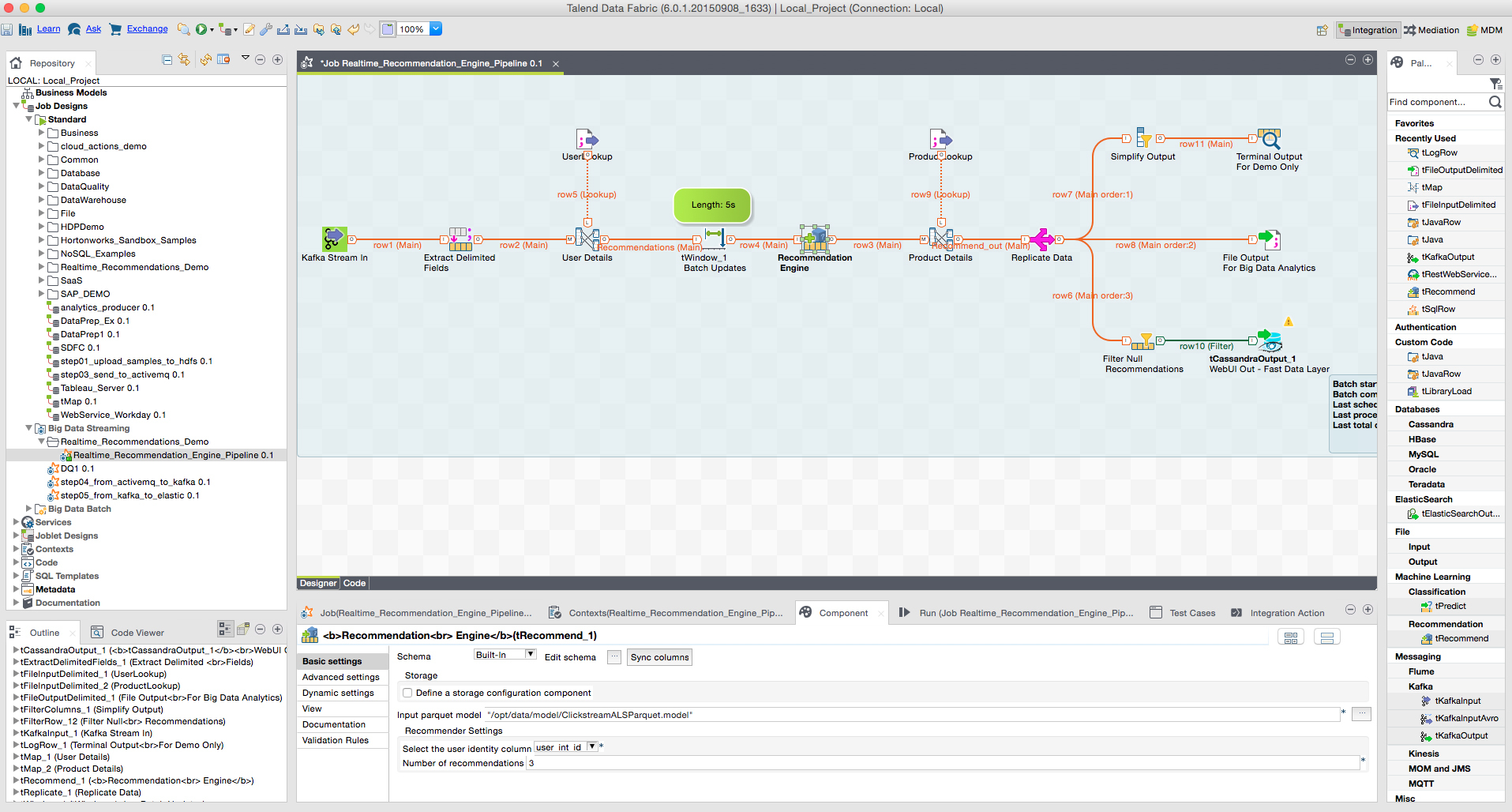Expand the Big Data Batch folder
Screen dimensions: 1512x812
[x=29, y=509]
